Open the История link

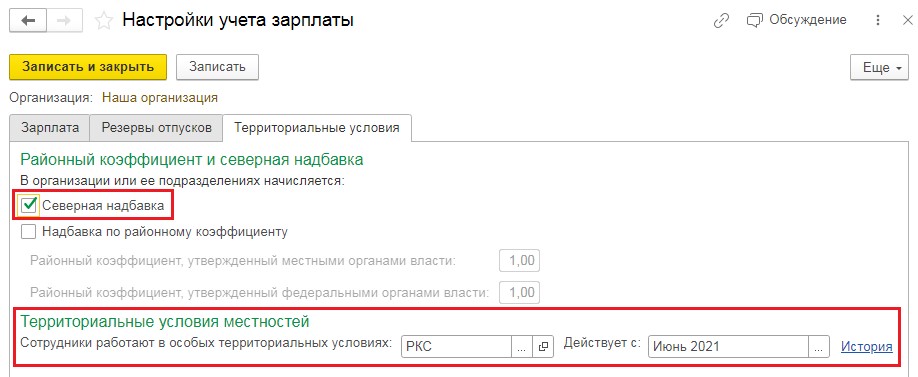(x=866, y=347)
